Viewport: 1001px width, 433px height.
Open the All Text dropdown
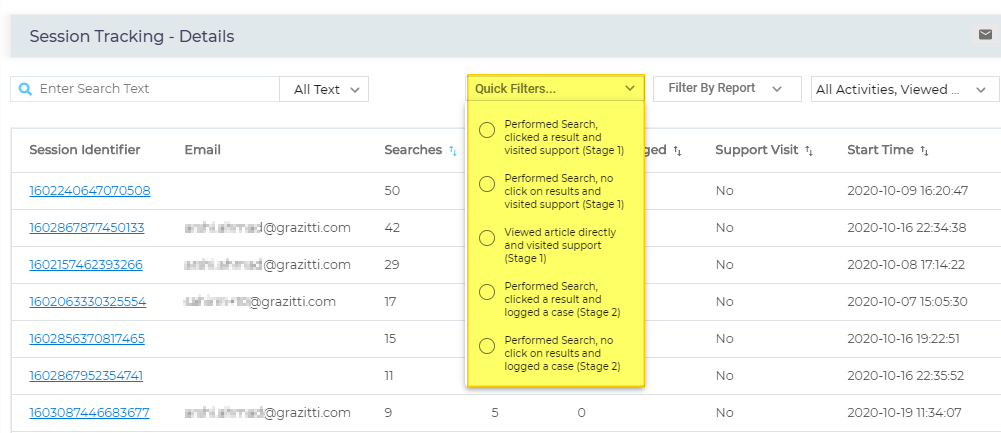324,89
